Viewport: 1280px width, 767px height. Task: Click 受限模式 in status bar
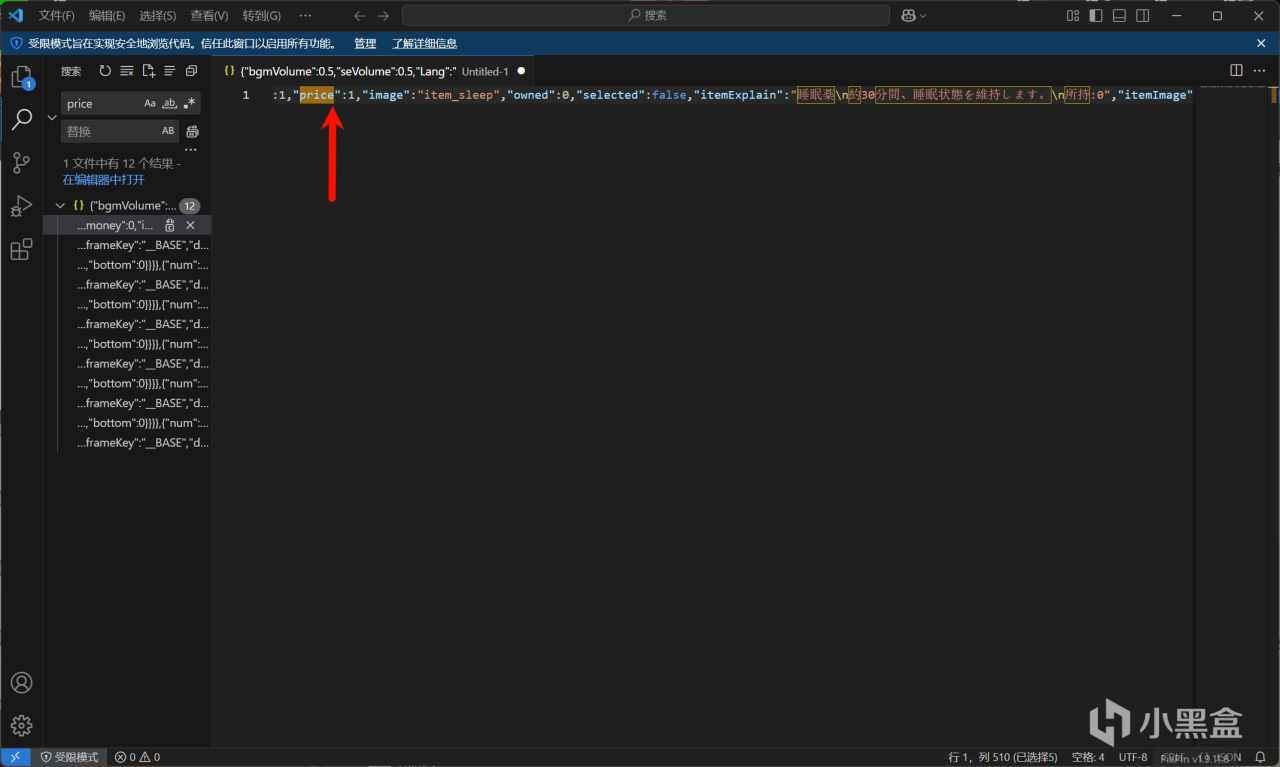coord(69,757)
